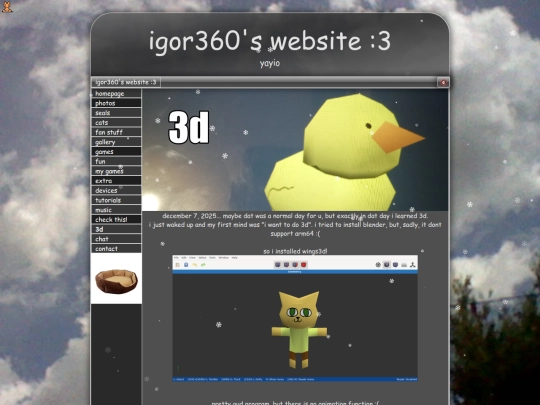The width and height of the screenshot is (540, 405).
Task: Click the 'so i installed wings3d!' text
Action: coord(295,251)
